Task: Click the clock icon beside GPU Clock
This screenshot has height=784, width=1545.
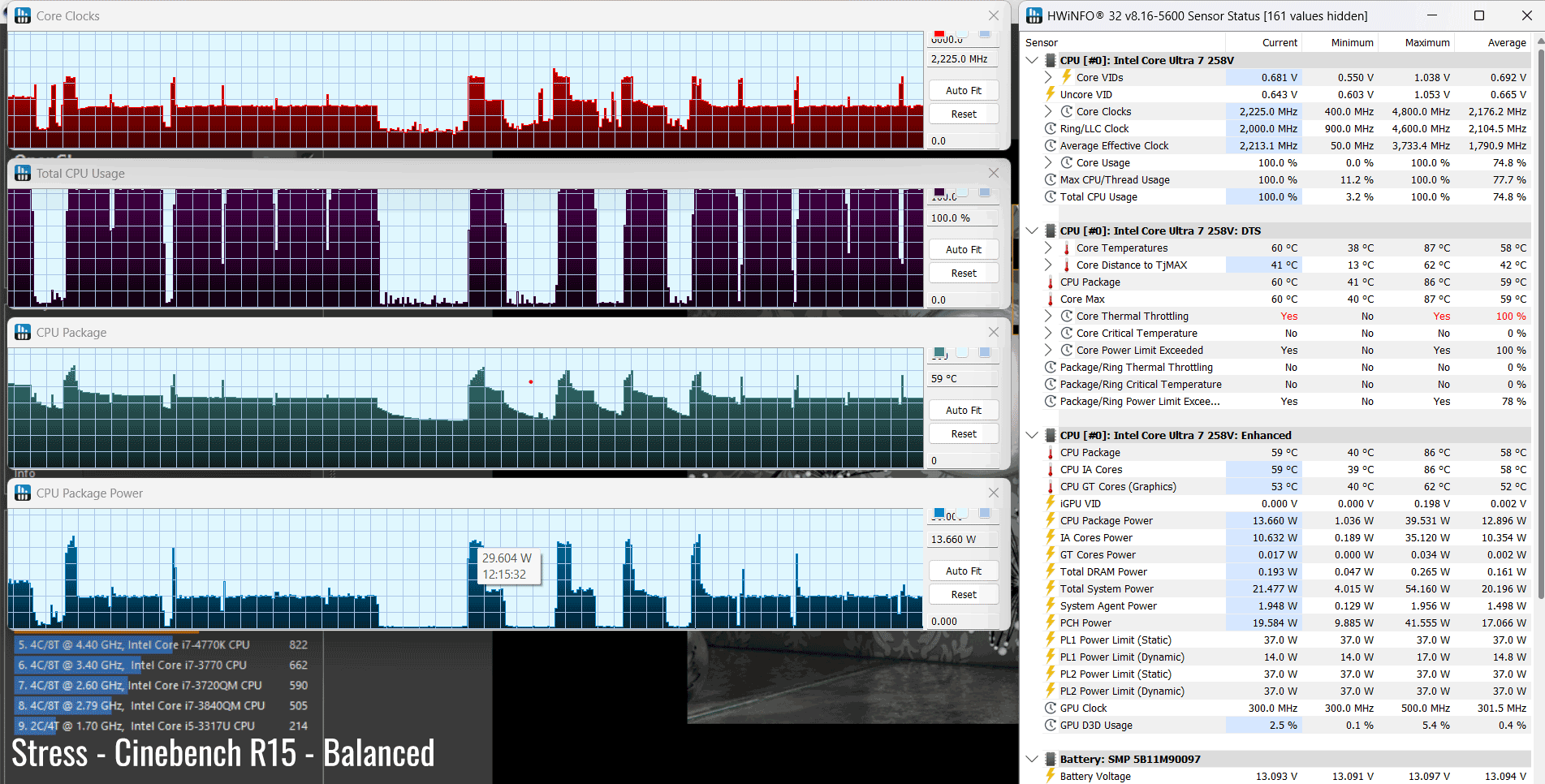Action: [1051, 708]
